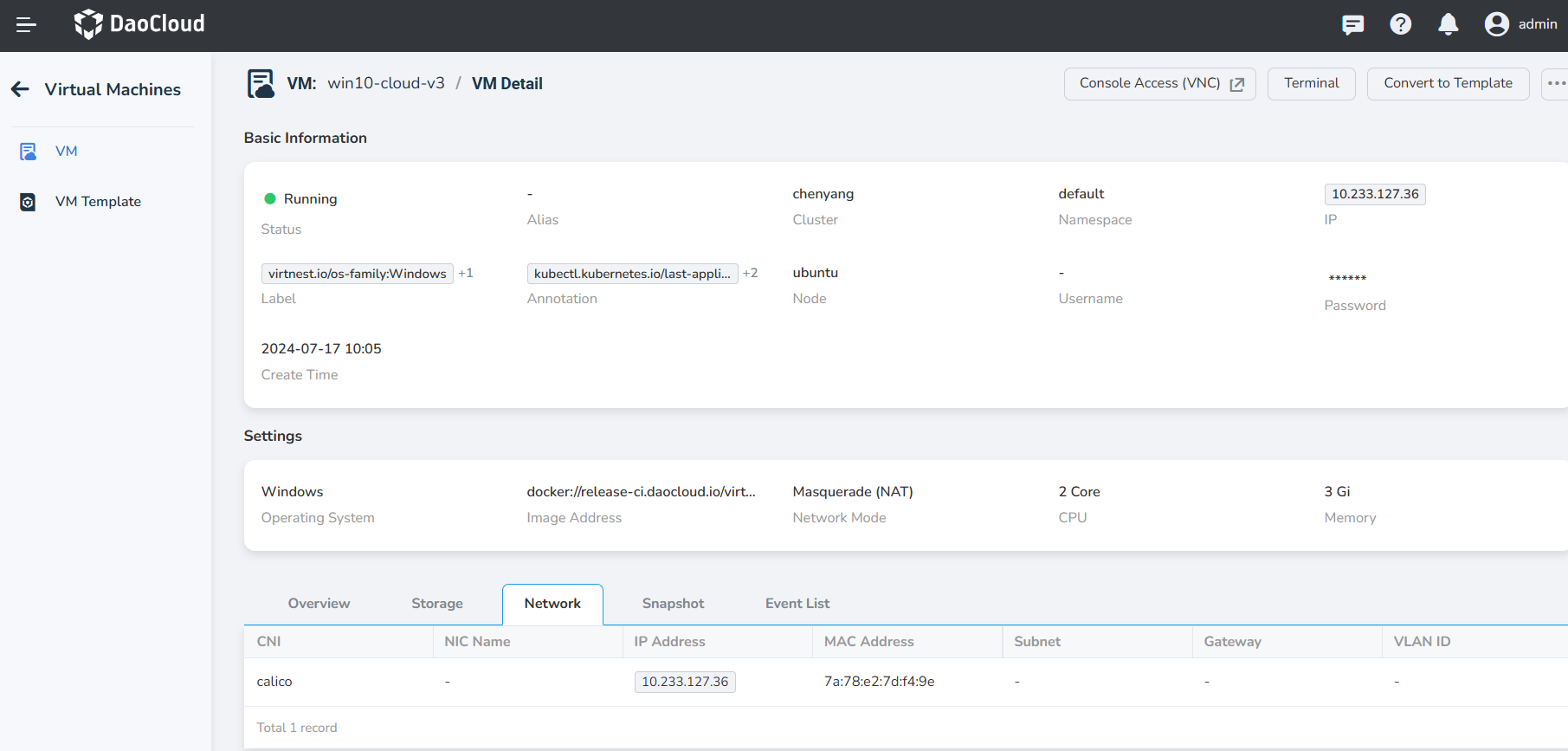Screen dimensions: 1568x751
Task: Expand the +1 additional labels
Action: pos(466,274)
